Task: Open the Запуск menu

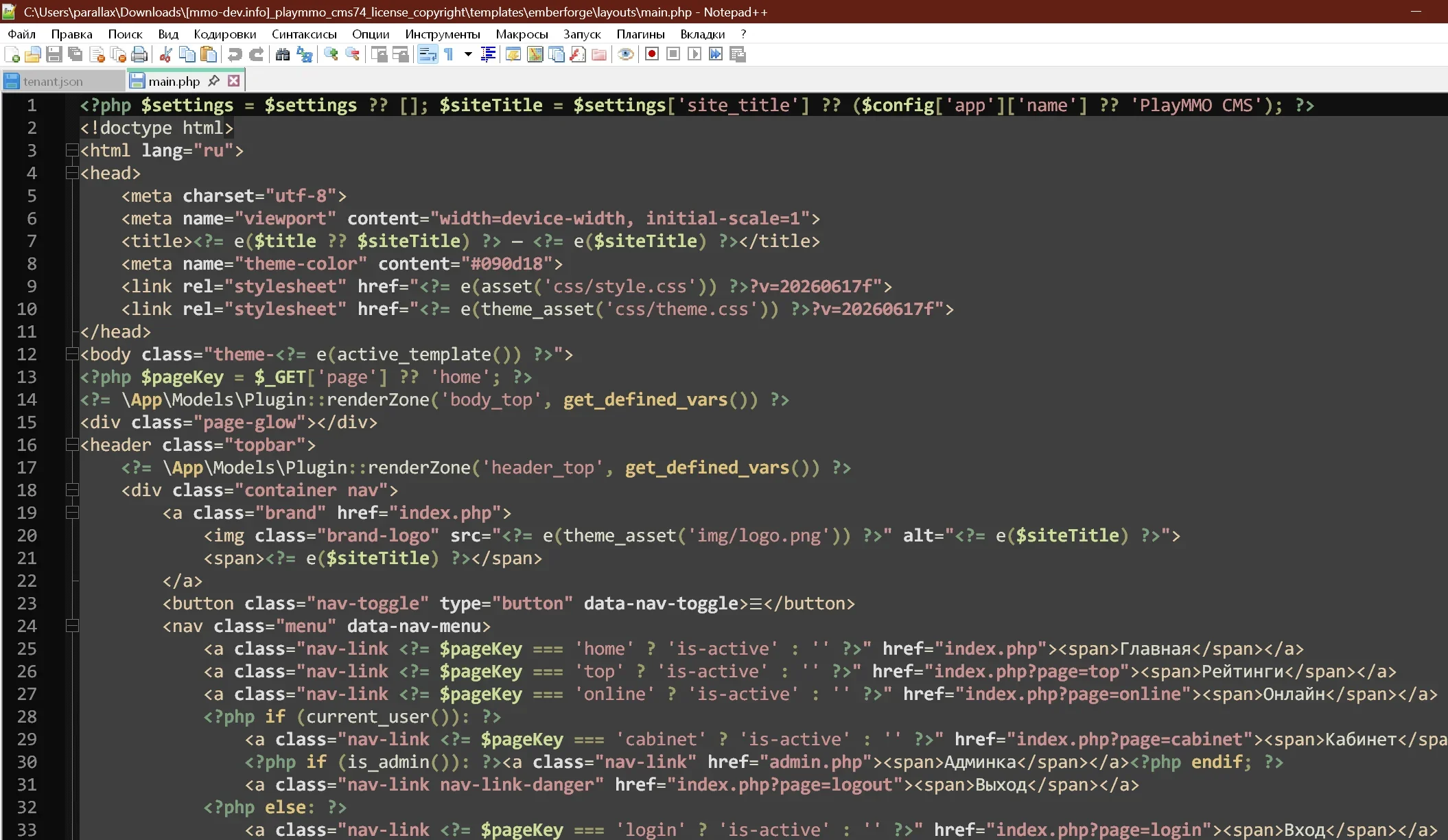Action: pyautogui.click(x=582, y=34)
